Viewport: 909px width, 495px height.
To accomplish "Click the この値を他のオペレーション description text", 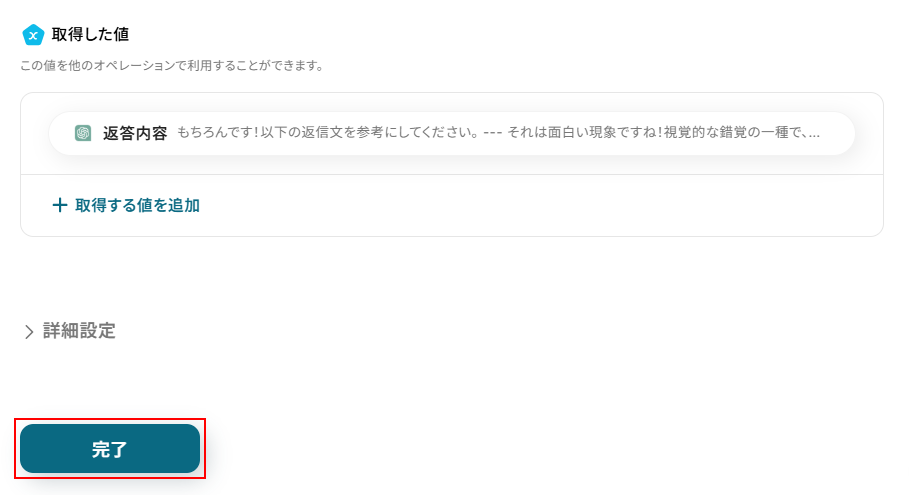I will pyautogui.click(x=172, y=65).
